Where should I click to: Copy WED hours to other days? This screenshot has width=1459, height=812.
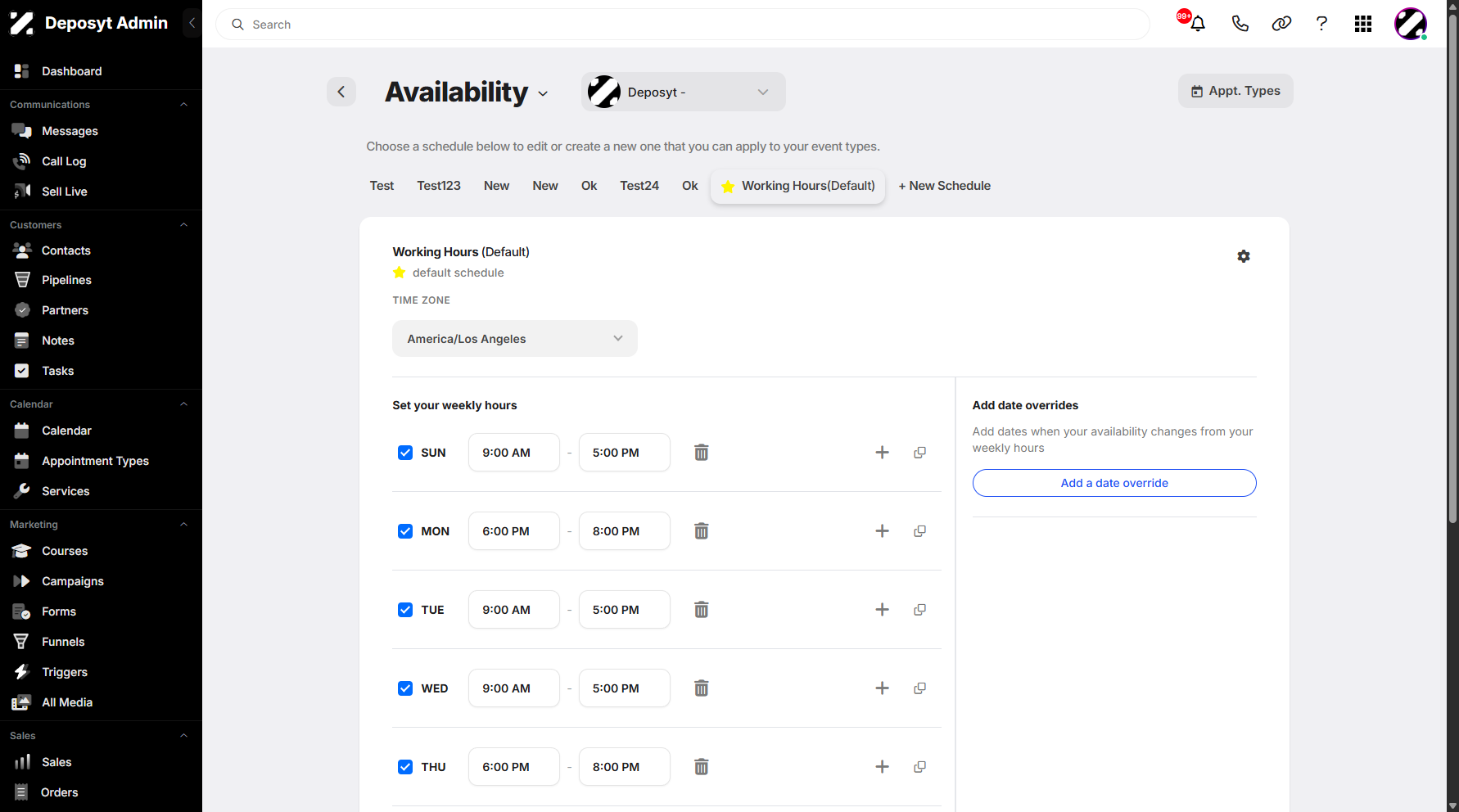920,688
